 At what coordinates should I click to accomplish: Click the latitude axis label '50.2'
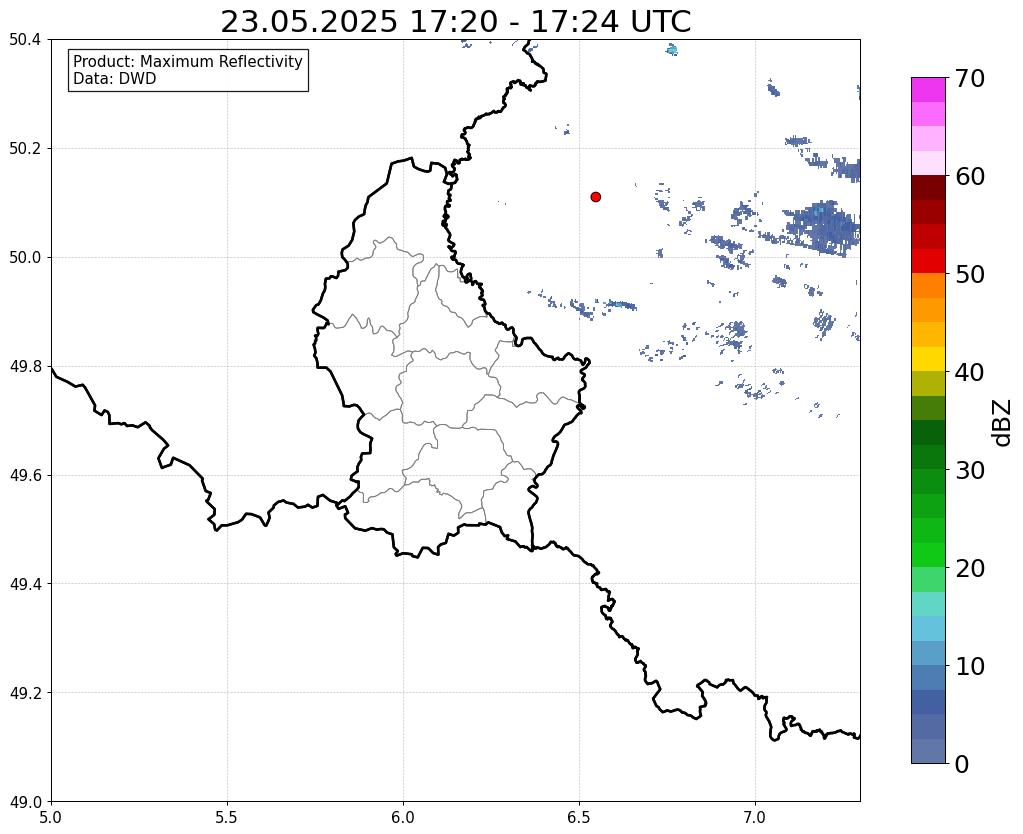click(25, 149)
